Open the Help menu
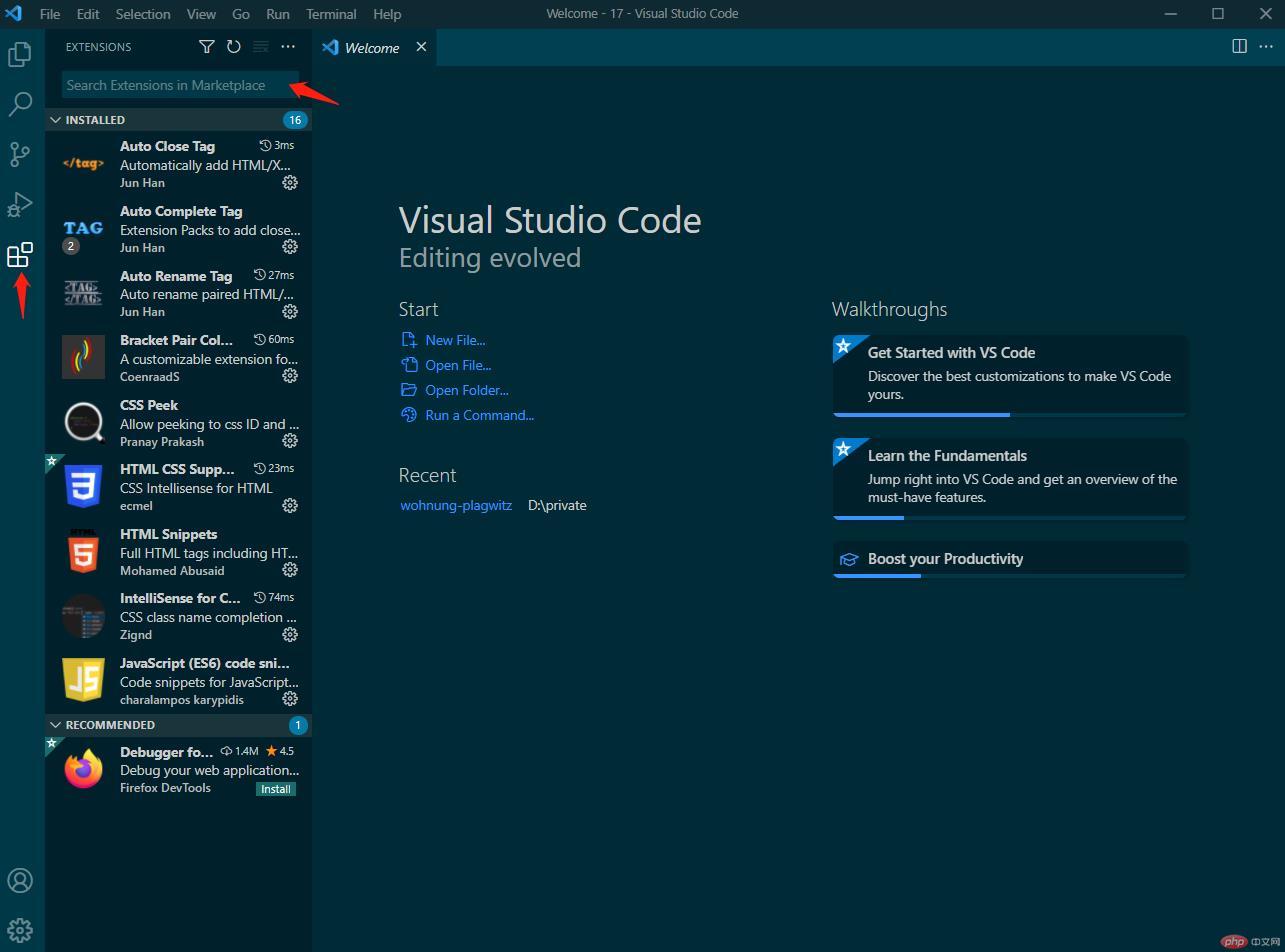 point(387,14)
